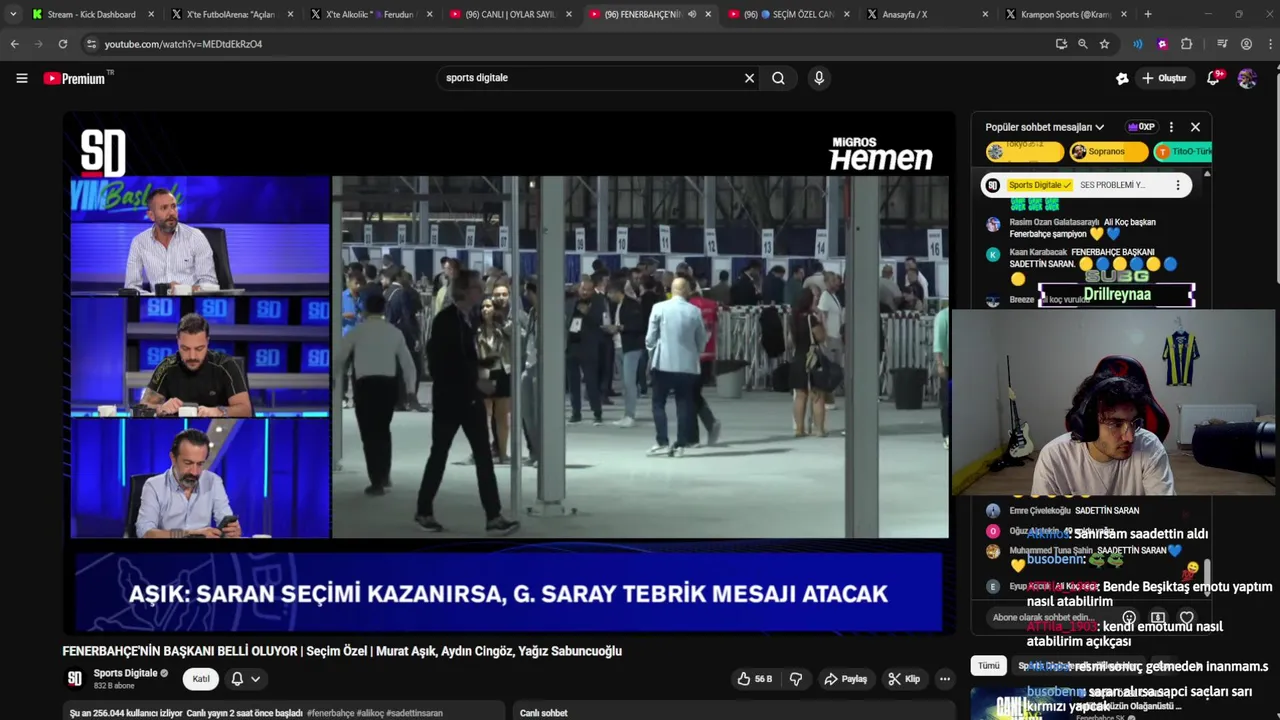Screen dimensions: 1280x720
Task: Click the purple extension icon in toolbar
Action: (1162, 44)
